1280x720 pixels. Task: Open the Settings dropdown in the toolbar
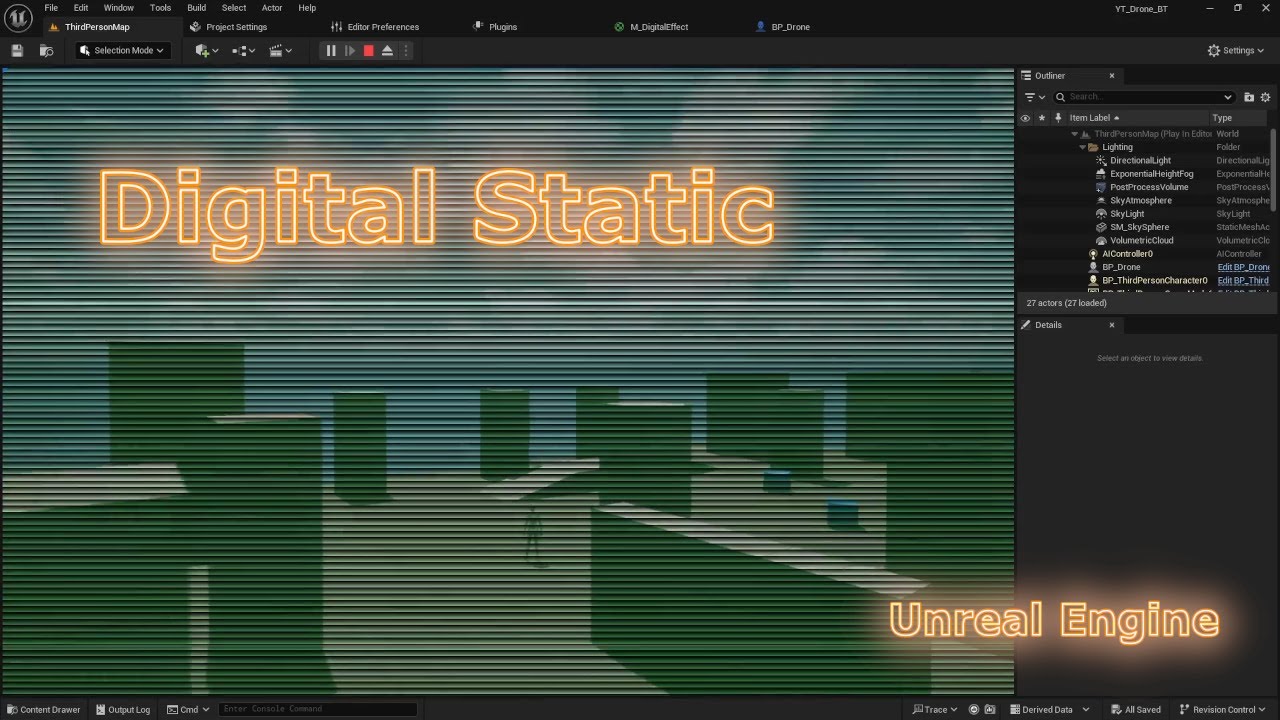tap(1236, 50)
